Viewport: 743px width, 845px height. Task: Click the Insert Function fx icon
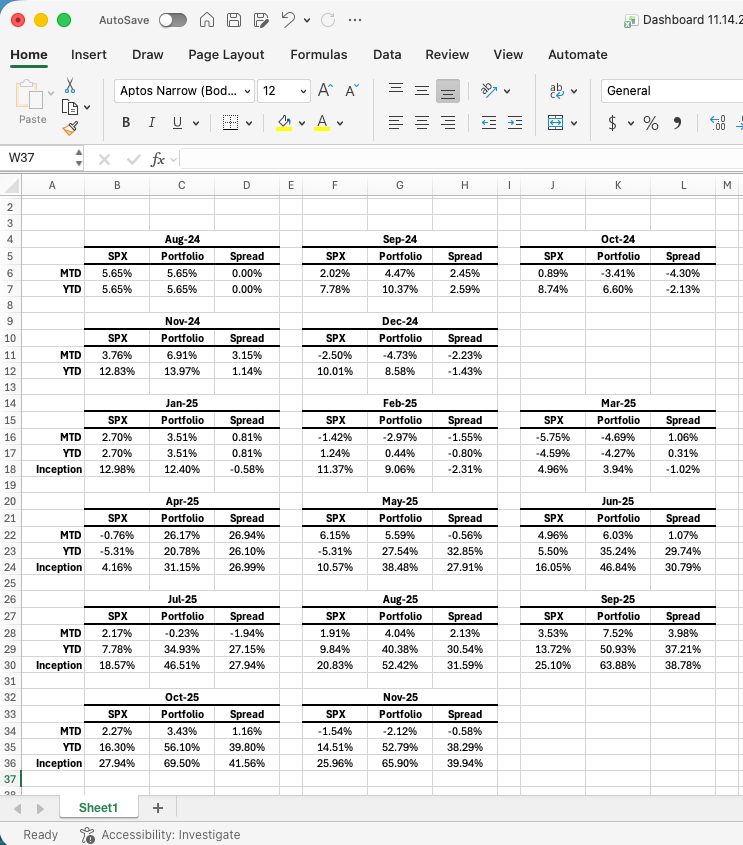click(157, 159)
